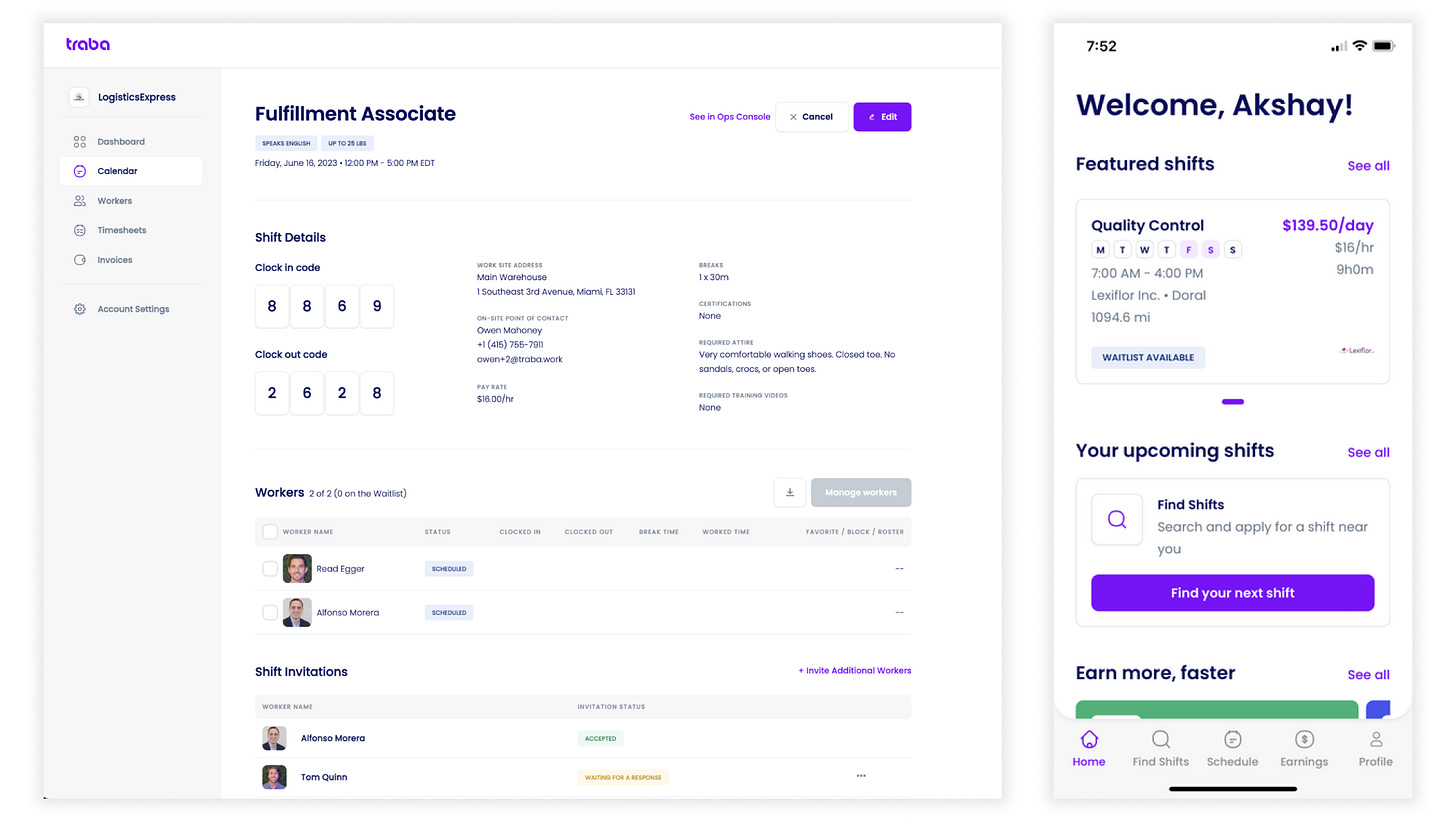The width and height of the screenshot is (1456, 824).
Task: Check the box next to Read Egger
Action: click(x=270, y=568)
